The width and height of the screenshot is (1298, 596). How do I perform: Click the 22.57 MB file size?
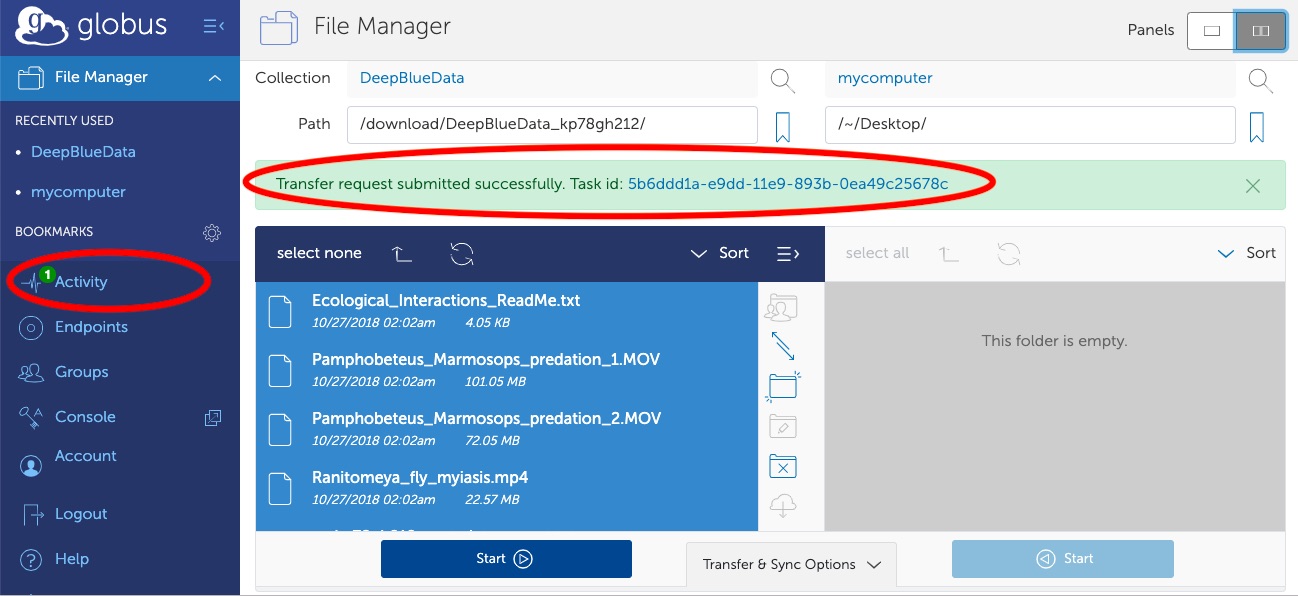coord(492,500)
